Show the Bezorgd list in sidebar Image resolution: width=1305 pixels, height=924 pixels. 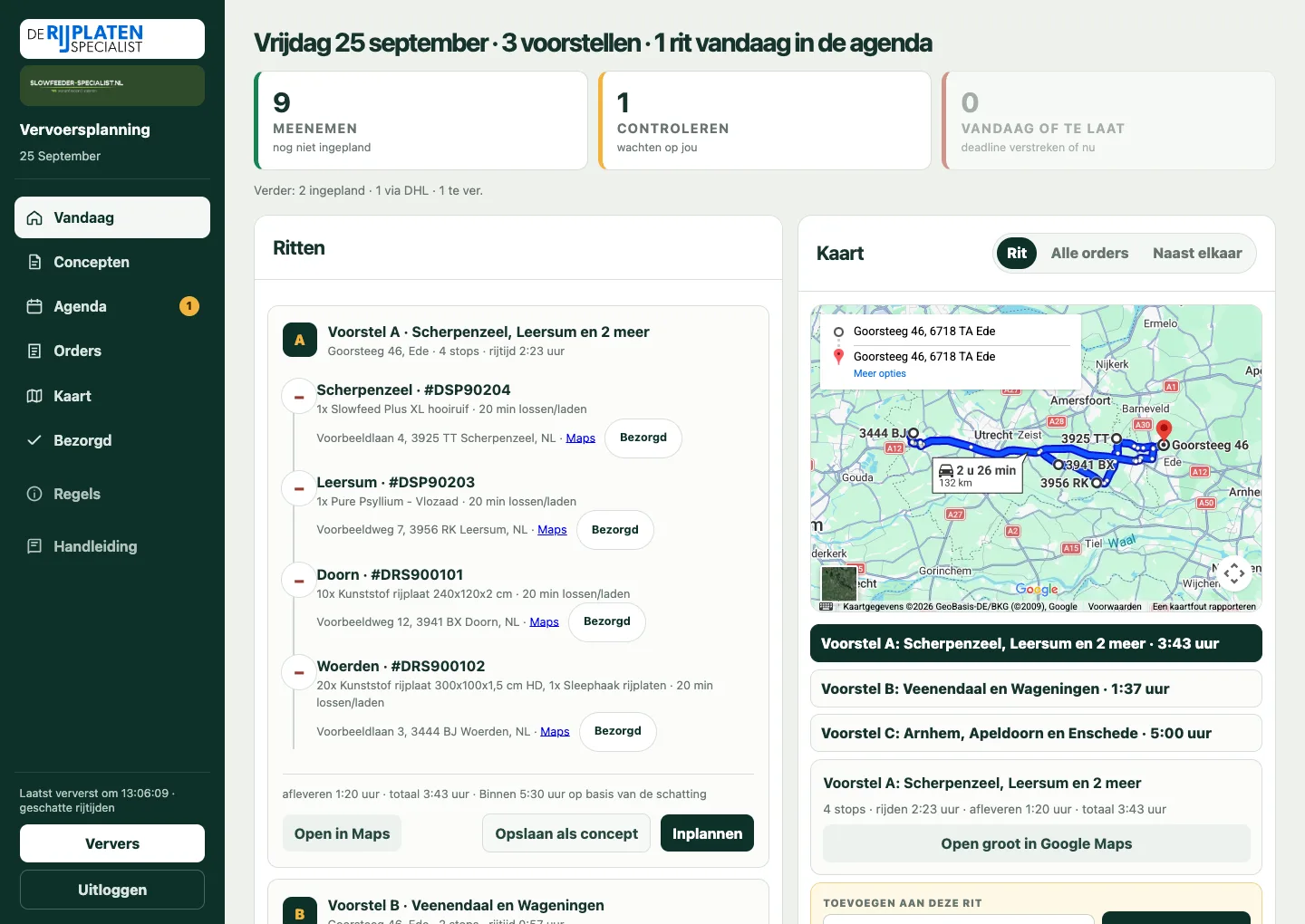click(x=112, y=440)
